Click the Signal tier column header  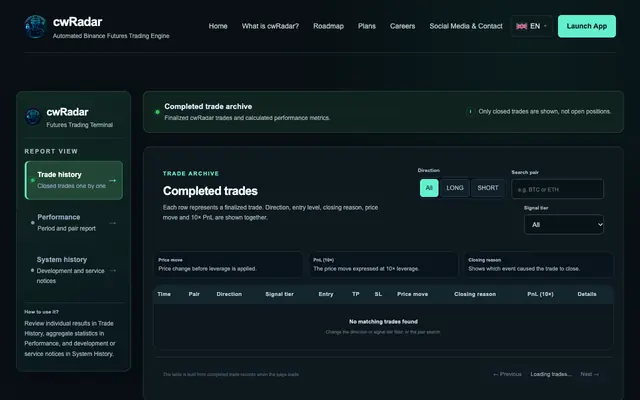click(x=280, y=294)
